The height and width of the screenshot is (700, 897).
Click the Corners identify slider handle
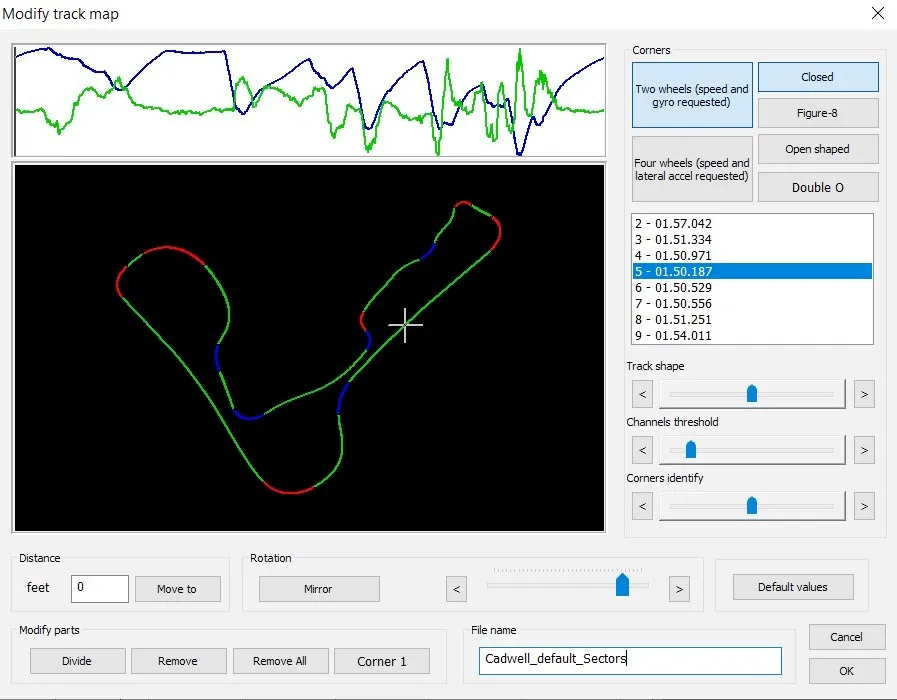pos(752,506)
